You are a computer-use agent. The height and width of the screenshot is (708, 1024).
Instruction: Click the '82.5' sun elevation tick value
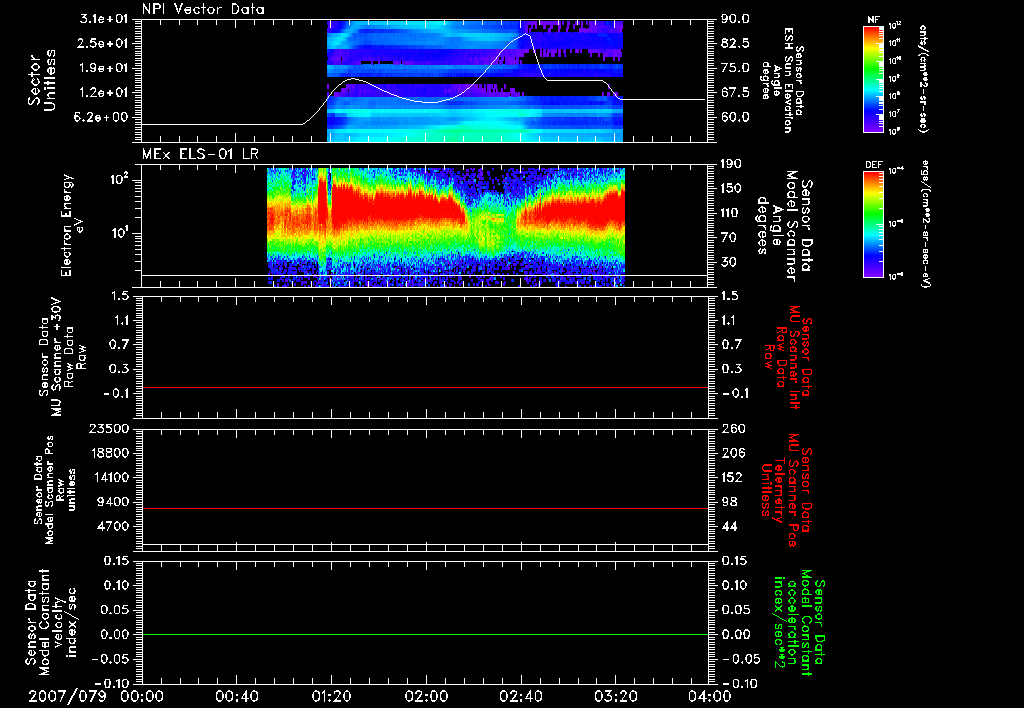click(x=735, y=43)
